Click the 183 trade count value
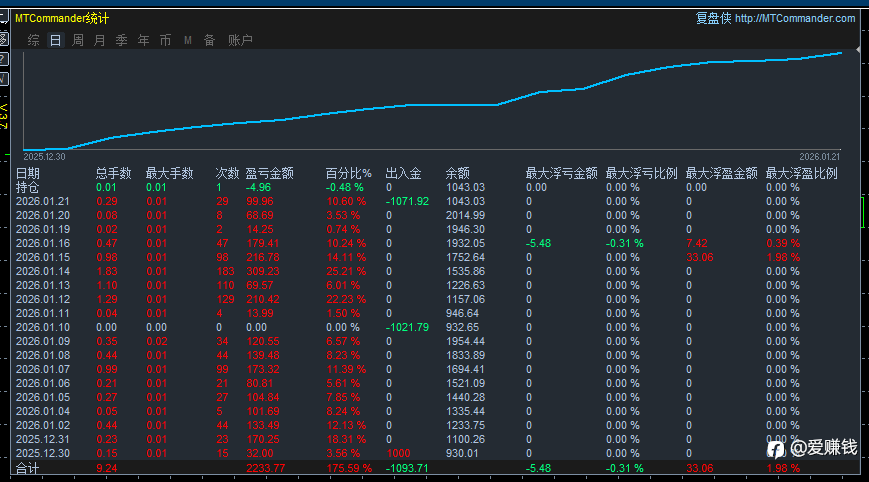The image size is (869, 482). tap(226, 271)
